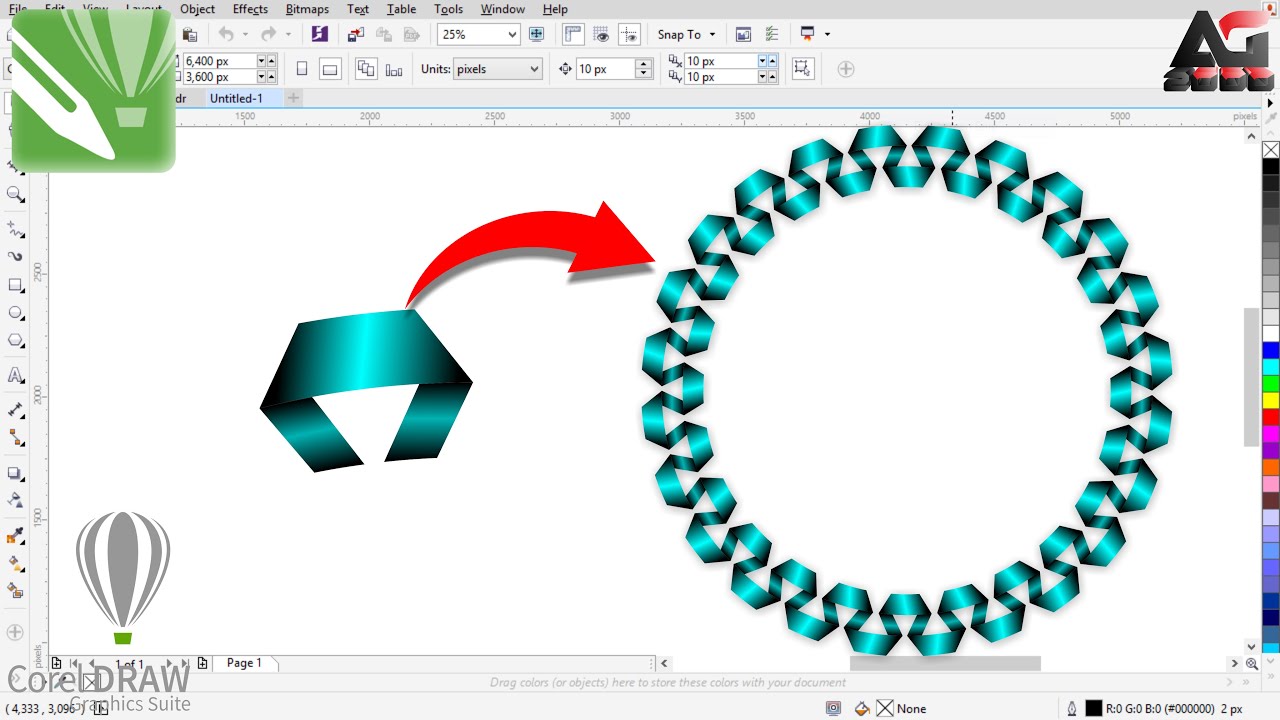Set page orientation to Landscape

330,69
